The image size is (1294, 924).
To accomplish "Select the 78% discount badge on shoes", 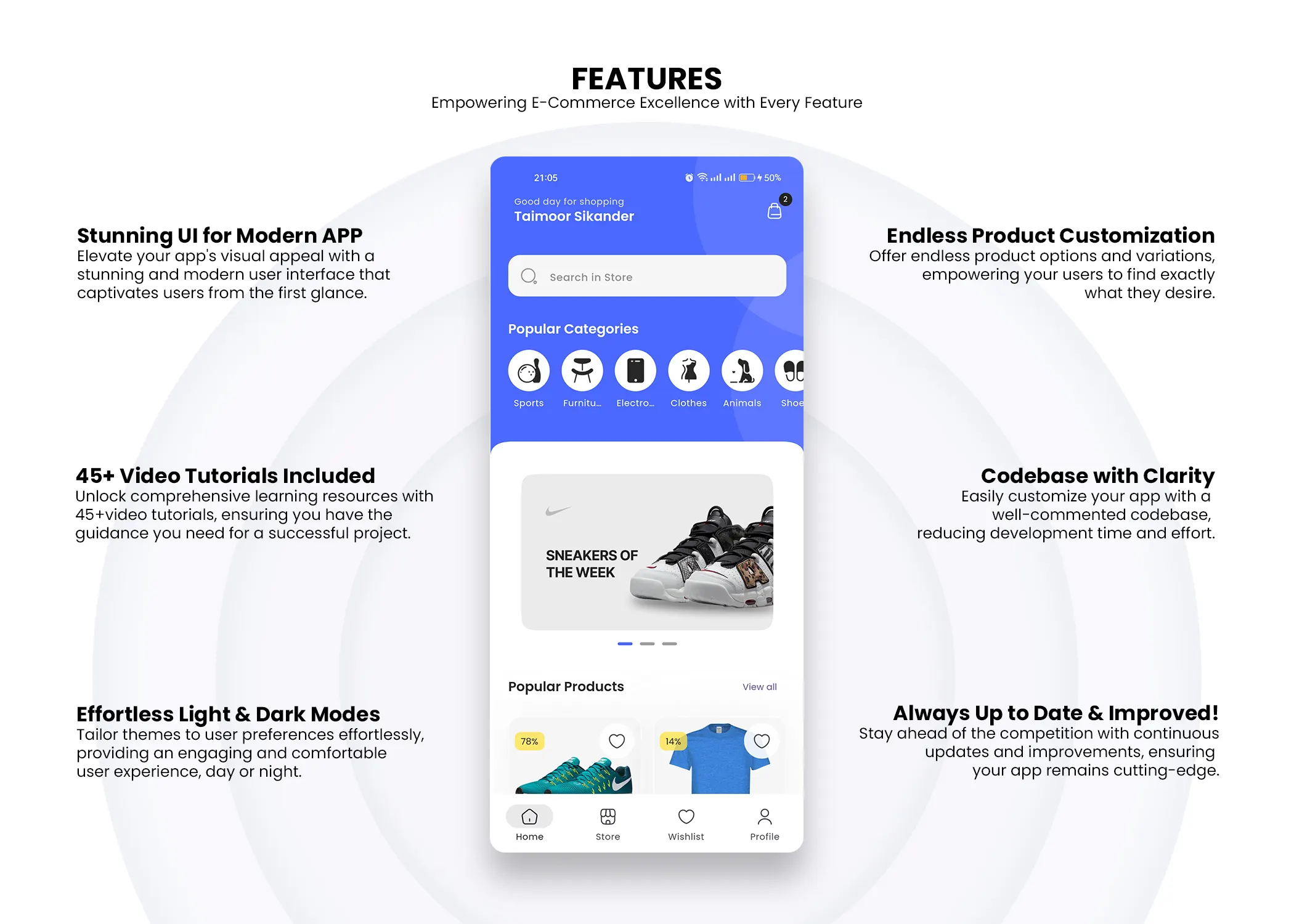I will pyautogui.click(x=530, y=740).
